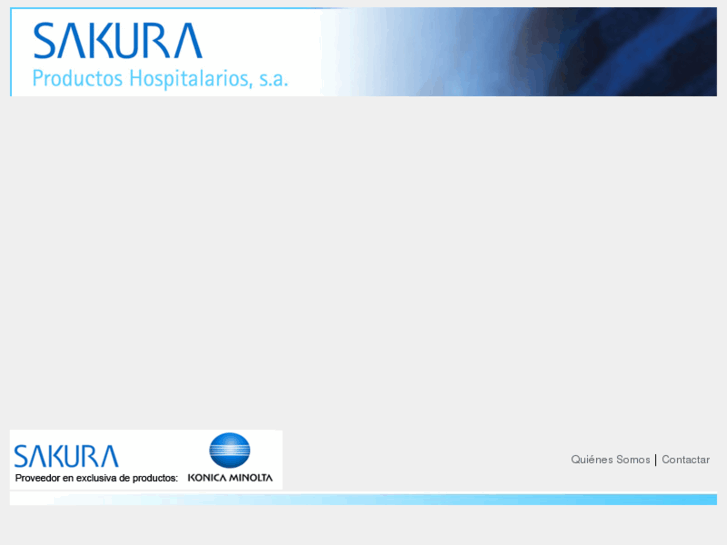This screenshot has width=727, height=545.
Task: Click the KONICA MINOLTA wordmark
Action: (x=230, y=477)
